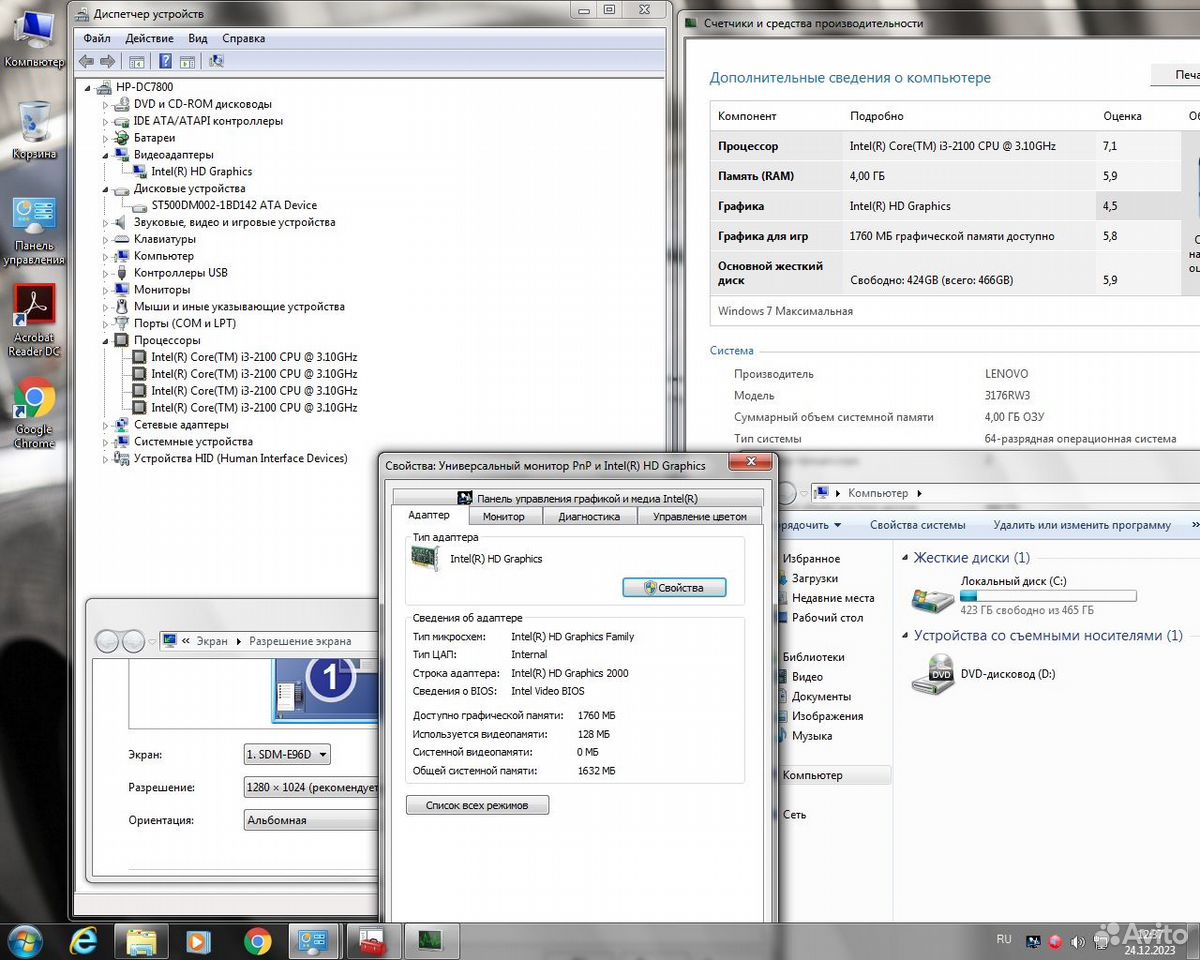Screen dimensions: 1200x960
Task: Collapse the Дисковые устройства node
Action: tap(106, 188)
